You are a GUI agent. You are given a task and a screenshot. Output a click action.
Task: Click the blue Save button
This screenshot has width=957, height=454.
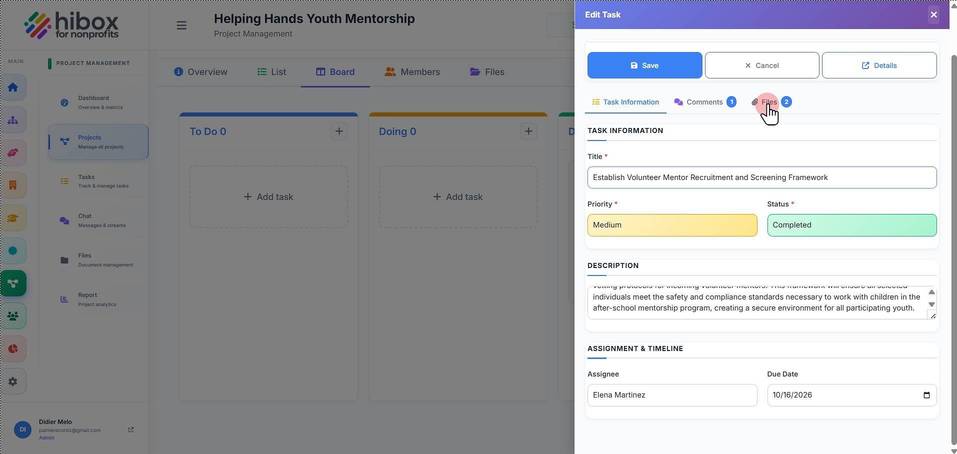coord(645,65)
